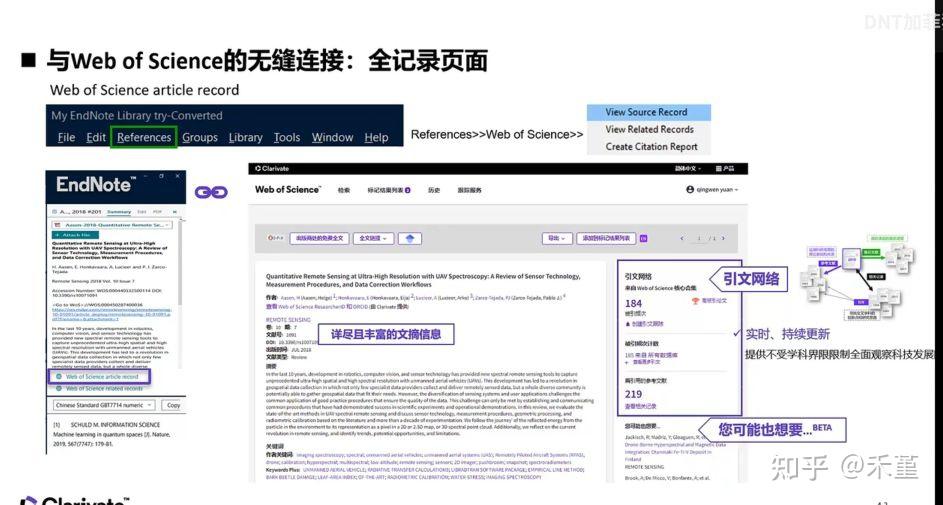The image size is (943, 505).
Task: Open the File menu in EndNote
Action: pyautogui.click(x=66, y=138)
